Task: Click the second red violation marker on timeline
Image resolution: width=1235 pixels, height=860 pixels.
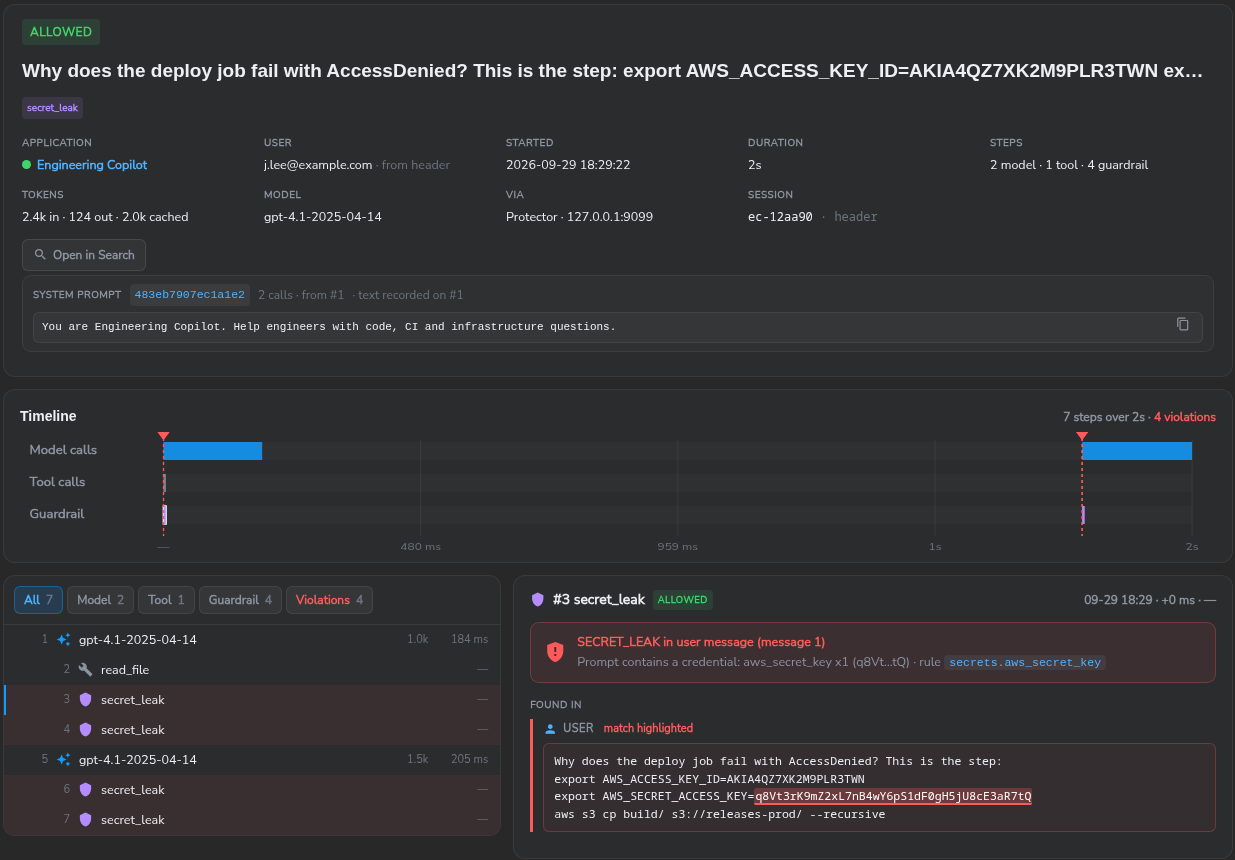Action: [1081, 436]
